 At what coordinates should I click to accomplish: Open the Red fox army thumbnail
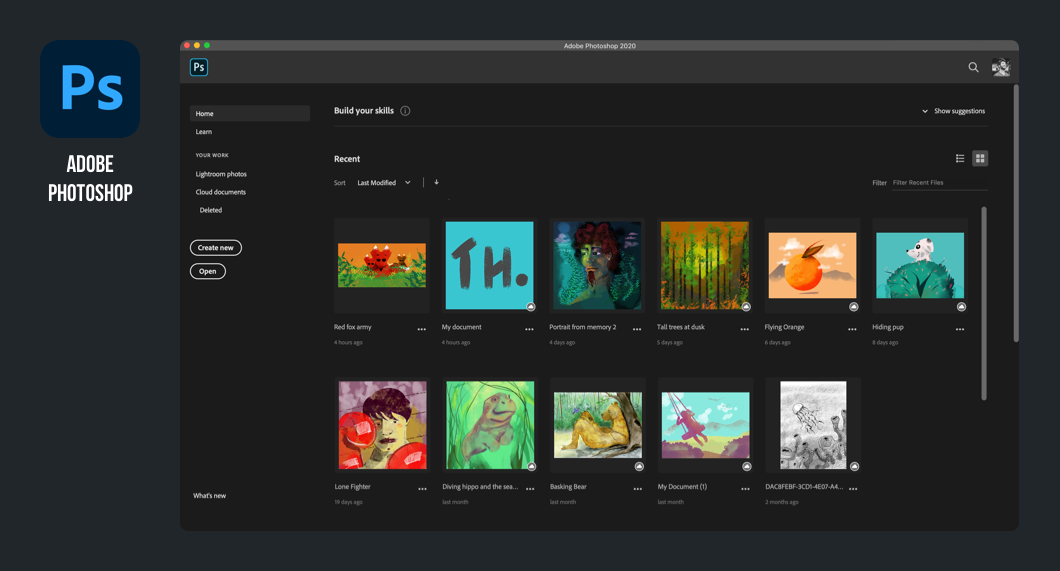382,266
